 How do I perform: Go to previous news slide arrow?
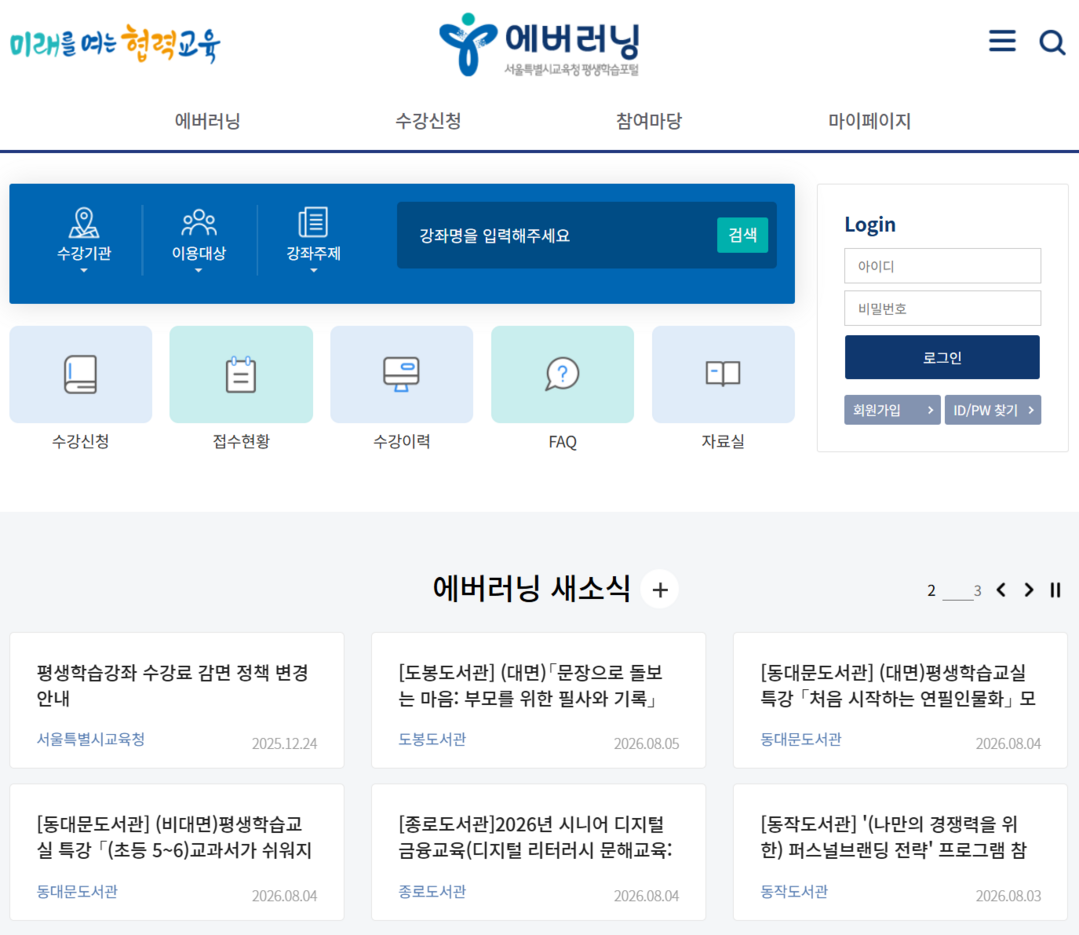pyautogui.click(x=1001, y=590)
